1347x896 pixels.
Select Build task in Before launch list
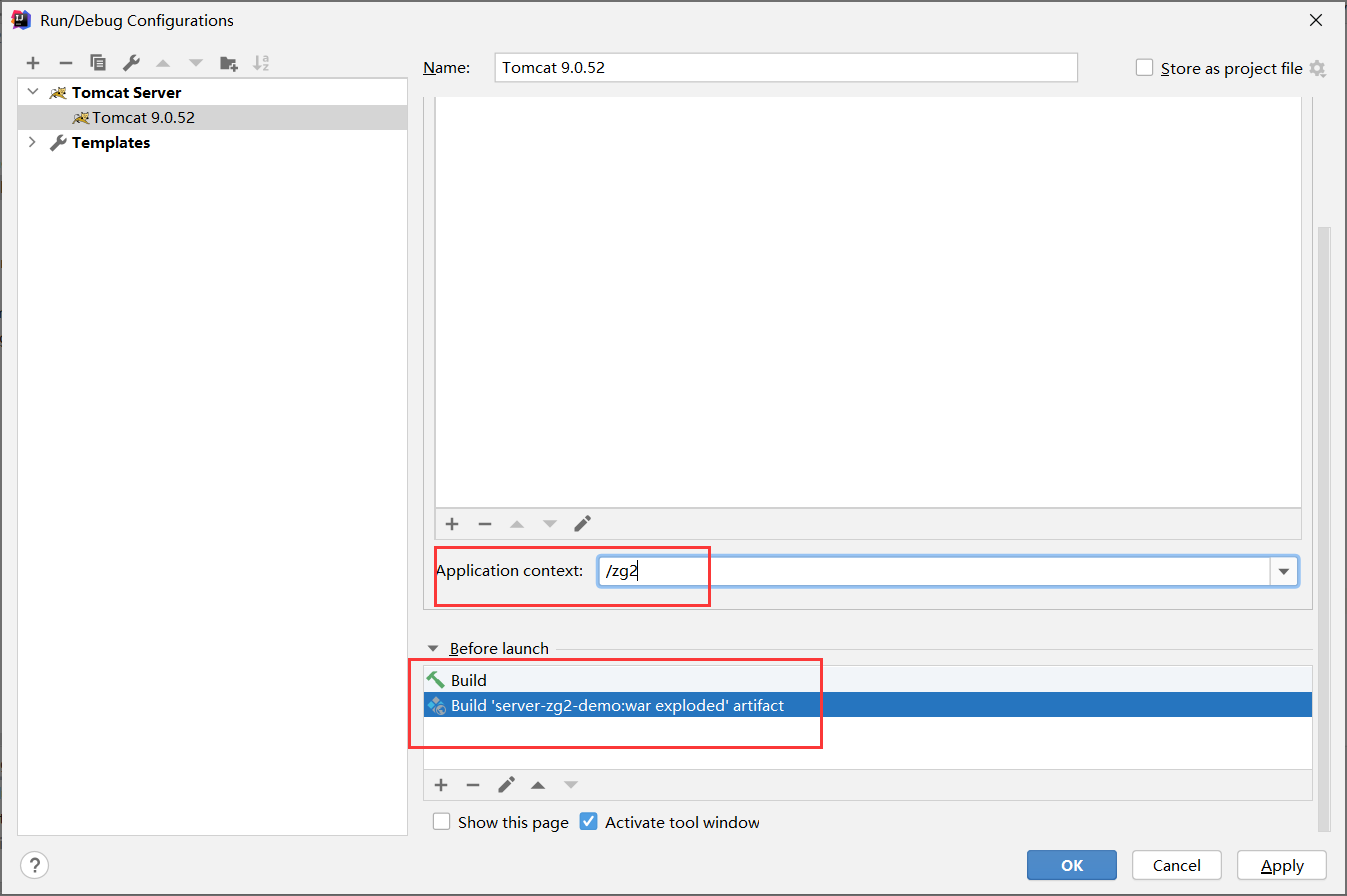tap(867, 680)
